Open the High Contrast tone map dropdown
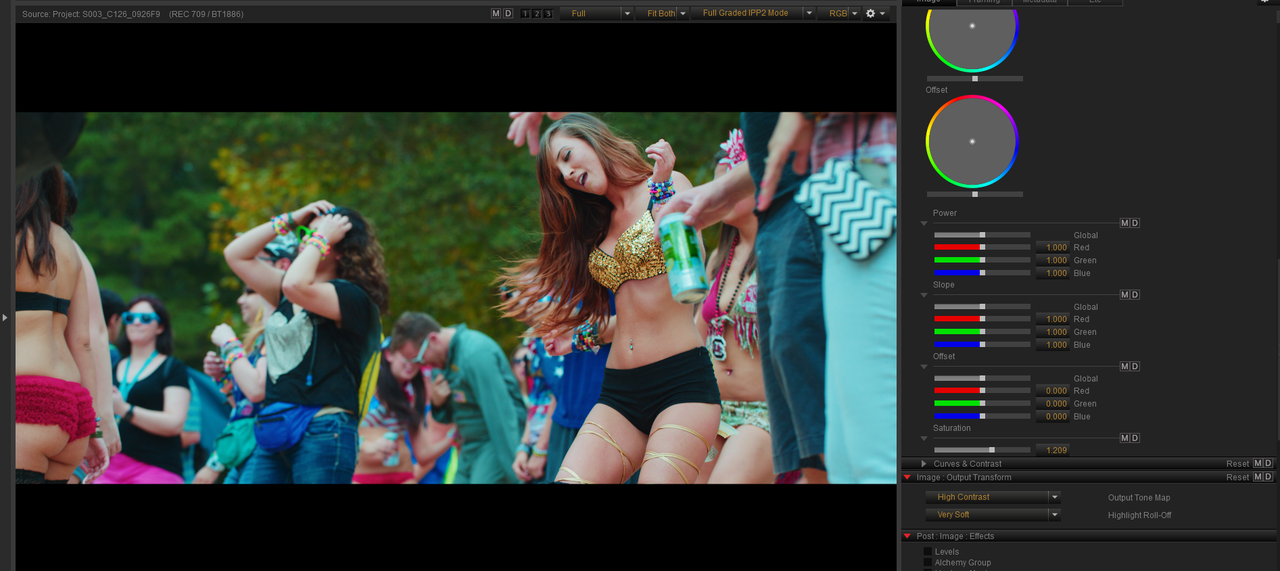This screenshot has width=1280, height=571. point(992,497)
